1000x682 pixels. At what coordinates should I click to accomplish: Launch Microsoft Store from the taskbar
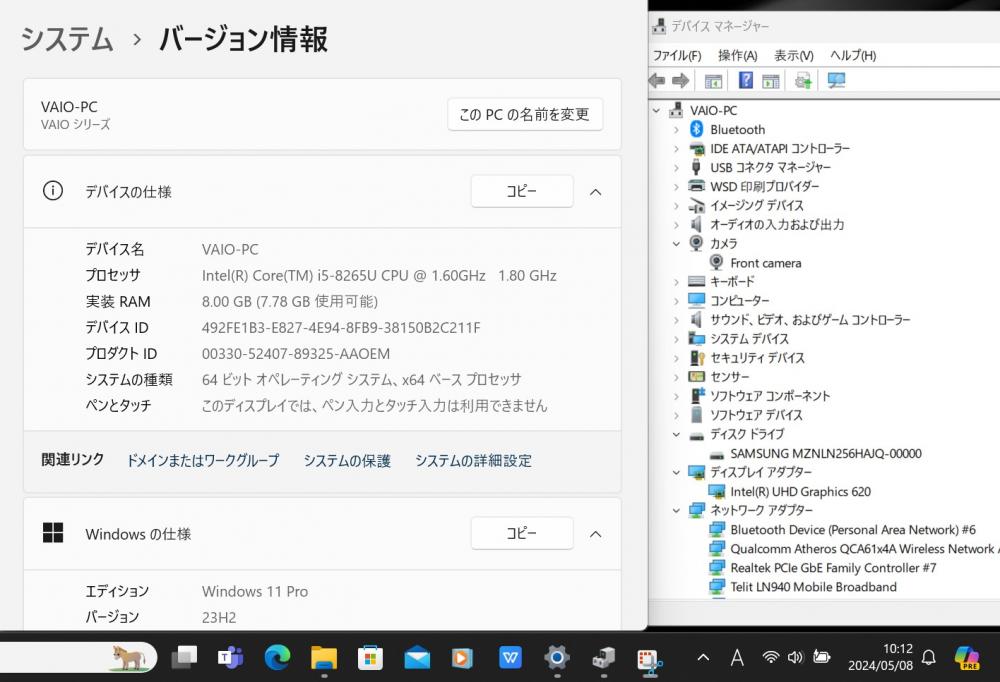click(370, 657)
